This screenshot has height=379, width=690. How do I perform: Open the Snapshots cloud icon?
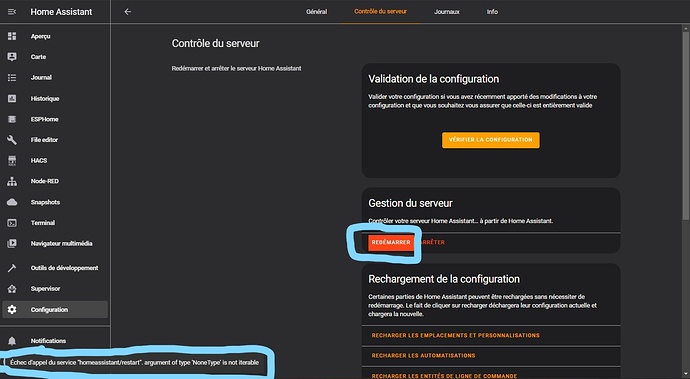12,202
